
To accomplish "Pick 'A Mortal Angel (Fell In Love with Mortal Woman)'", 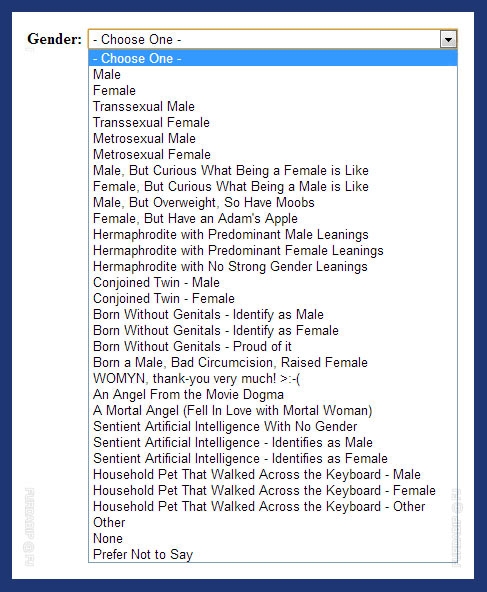I will pos(273,410).
